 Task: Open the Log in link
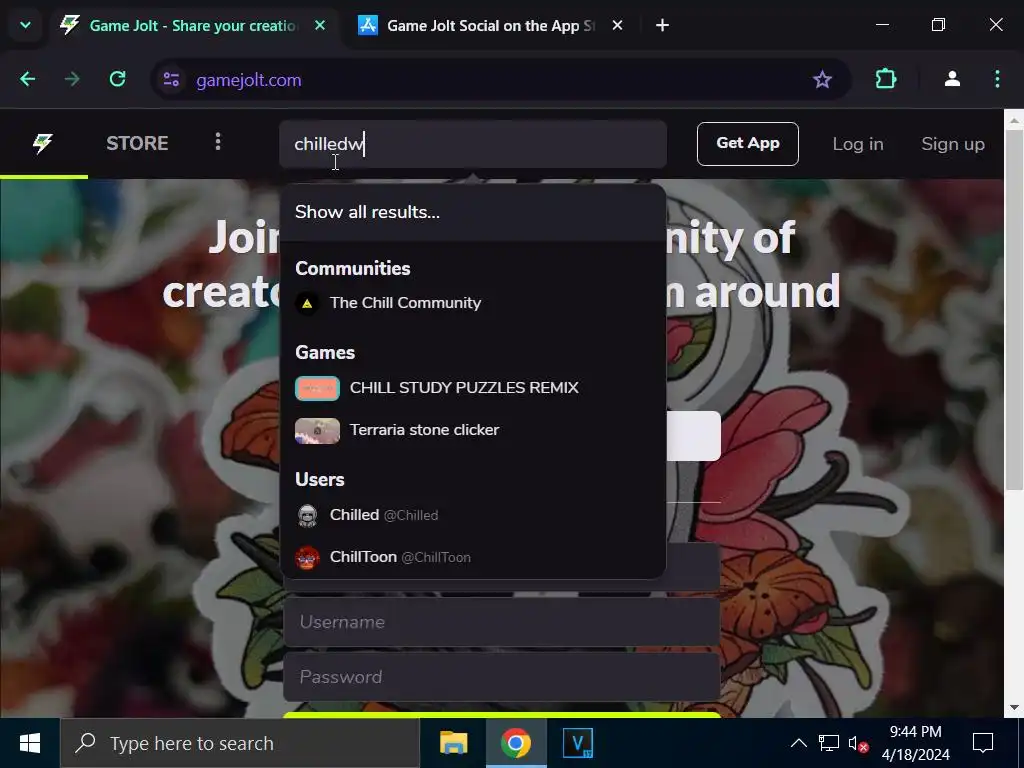[857, 144]
